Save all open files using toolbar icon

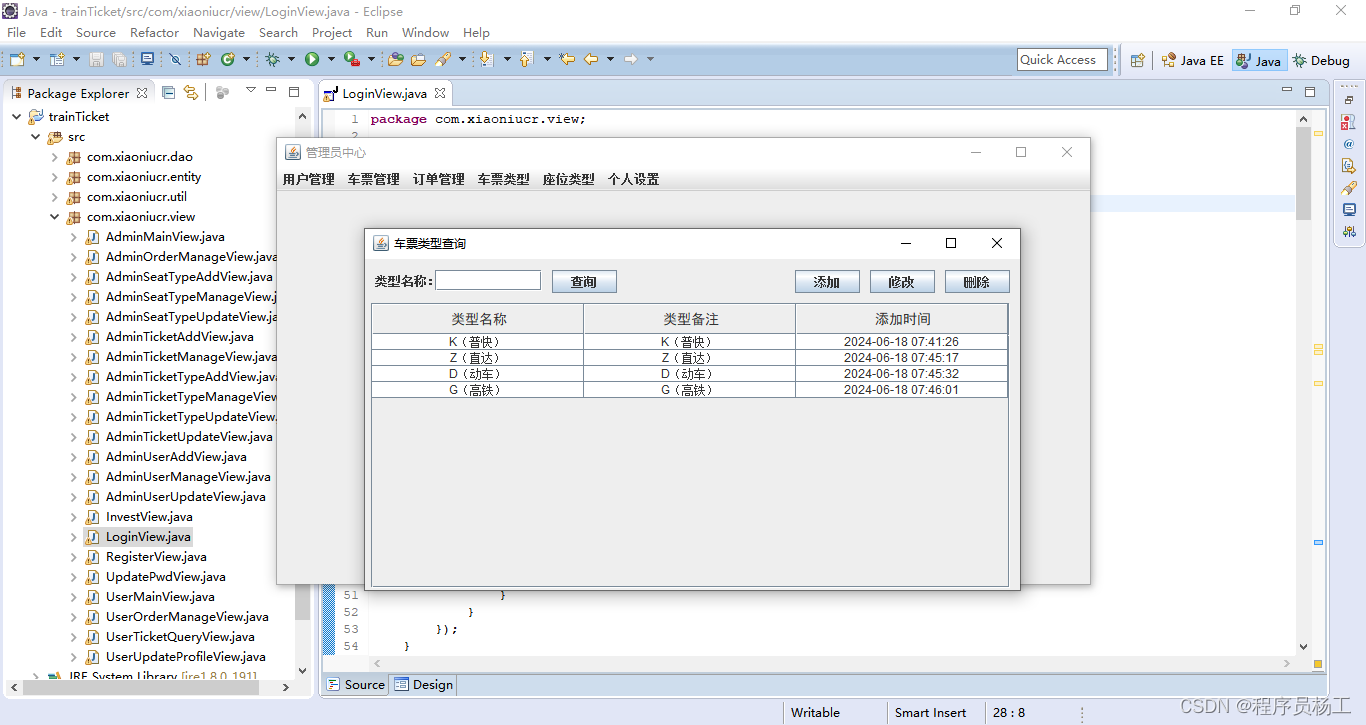pyautogui.click(x=120, y=59)
